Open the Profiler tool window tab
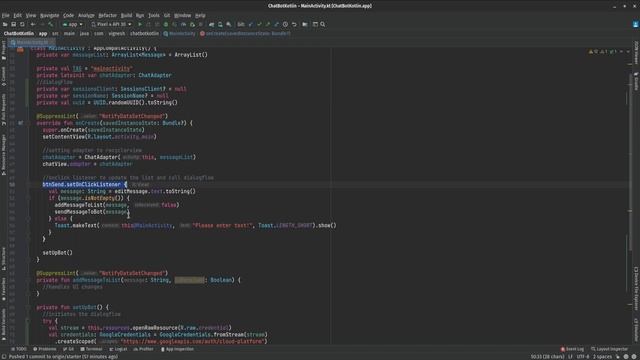Screen dimensions: 640x360 [x=143, y=349]
